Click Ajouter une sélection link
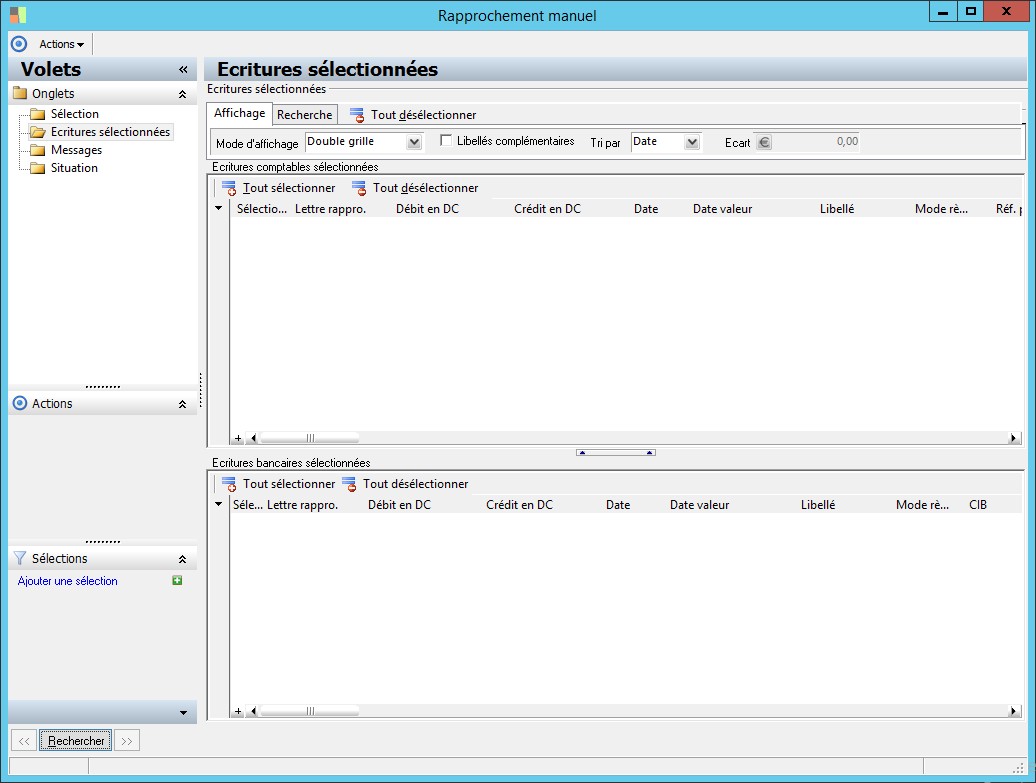Image resolution: width=1036 pixels, height=783 pixels. coord(68,581)
